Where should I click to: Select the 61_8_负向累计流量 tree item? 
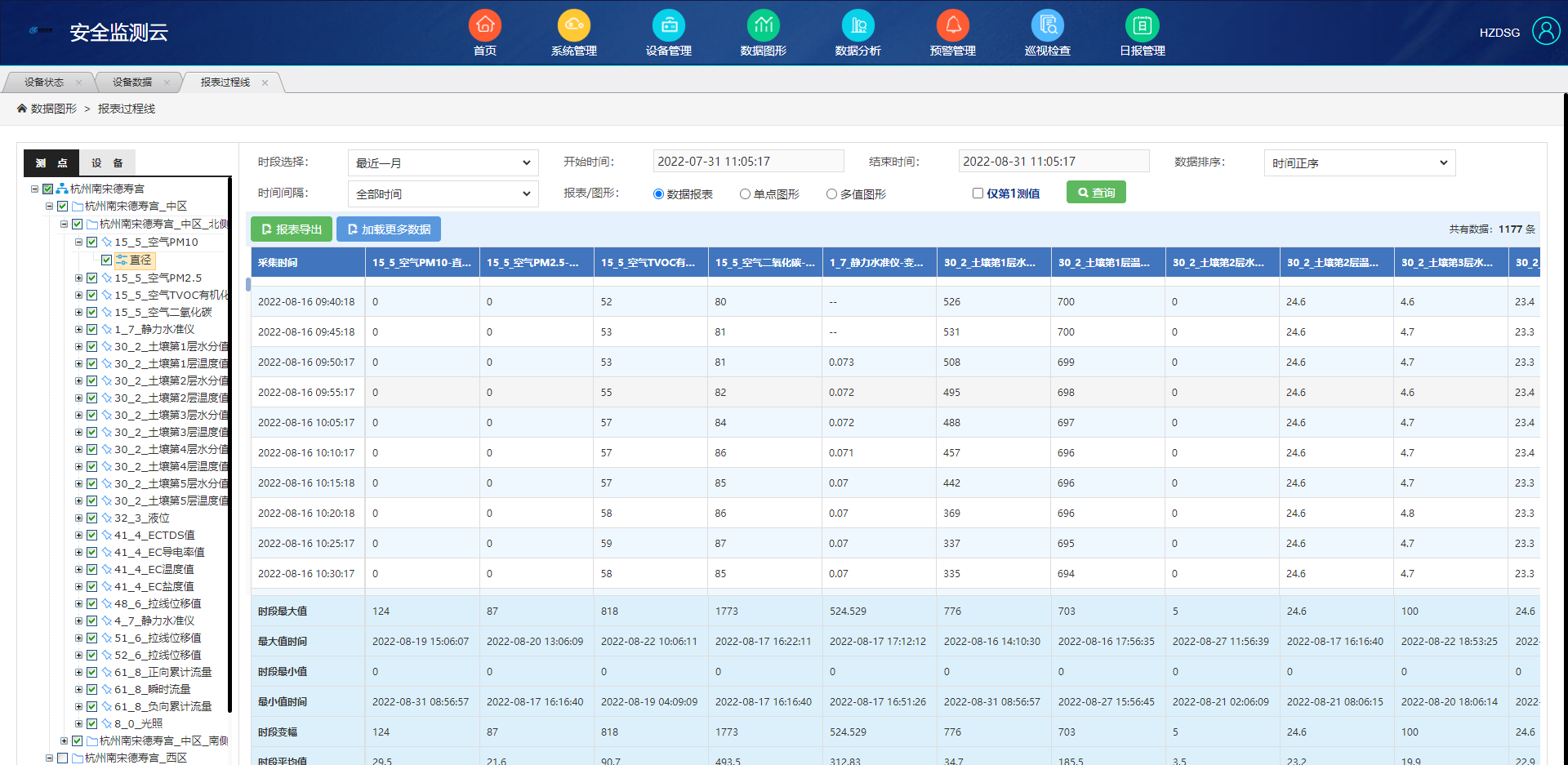tap(163, 707)
